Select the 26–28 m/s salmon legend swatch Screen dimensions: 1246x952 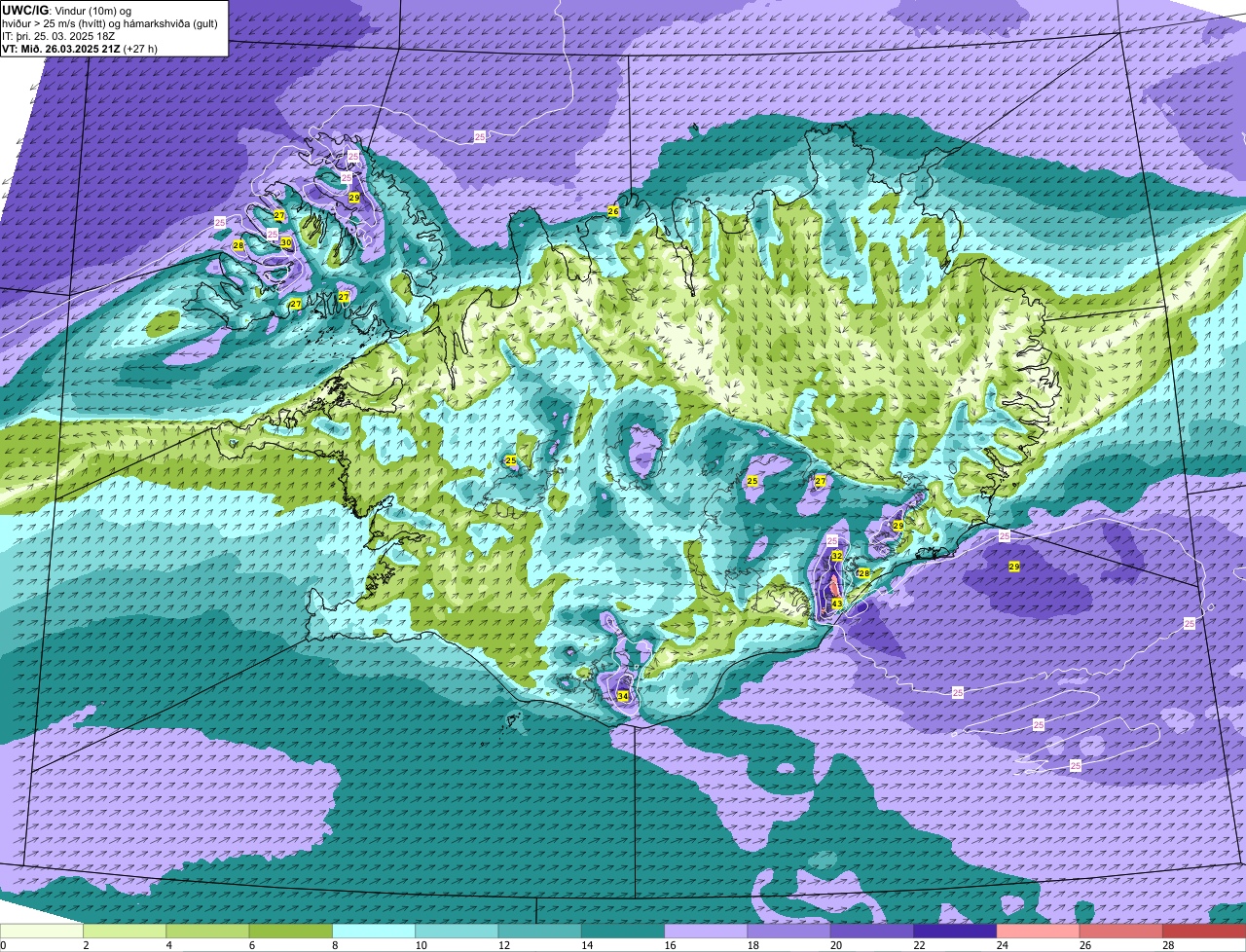pos(1121,931)
